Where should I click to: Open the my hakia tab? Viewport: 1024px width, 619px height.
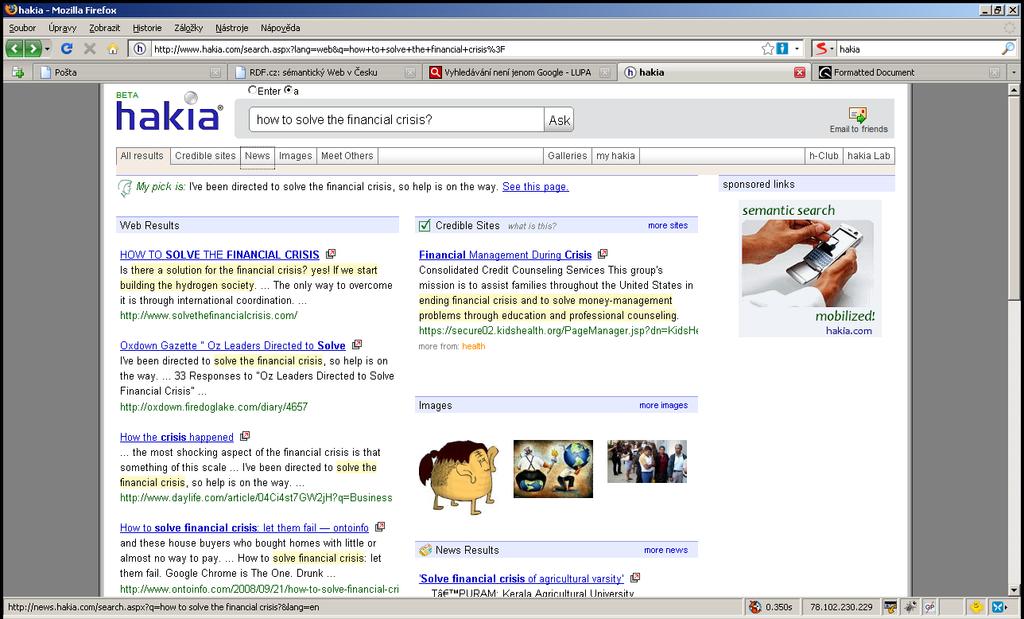615,156
